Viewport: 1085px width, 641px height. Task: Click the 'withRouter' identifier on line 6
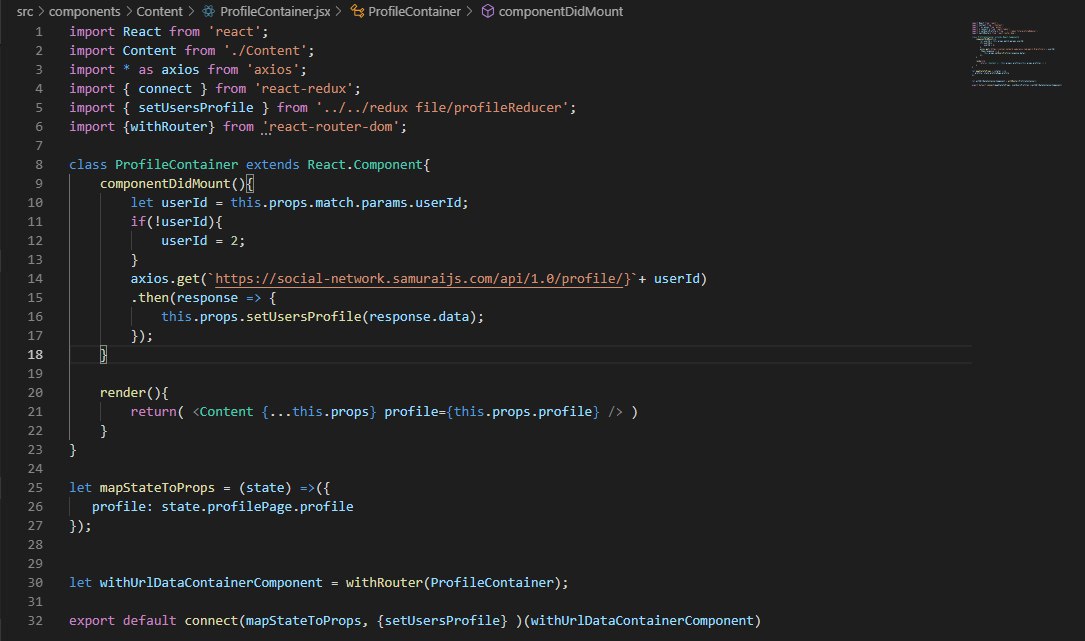[169, 127]
